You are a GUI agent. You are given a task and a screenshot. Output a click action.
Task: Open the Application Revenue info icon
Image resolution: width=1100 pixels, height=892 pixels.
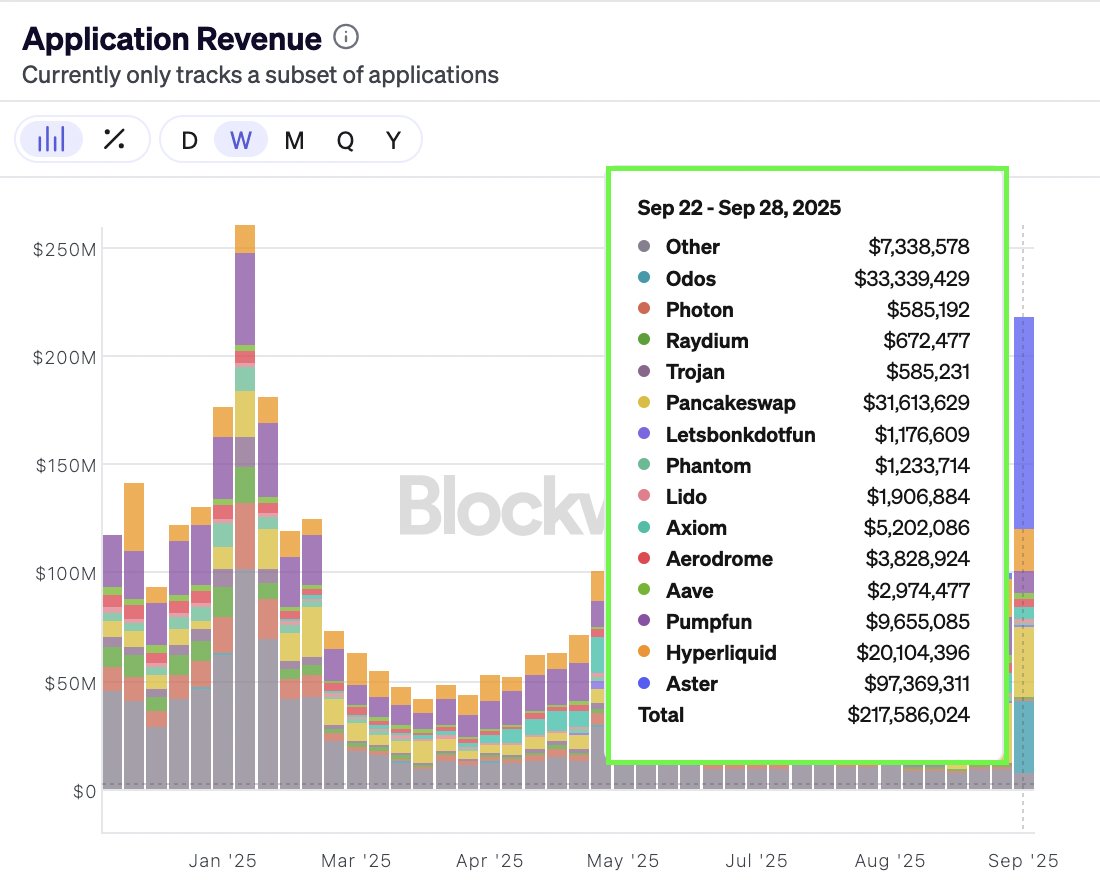(346, 36)
